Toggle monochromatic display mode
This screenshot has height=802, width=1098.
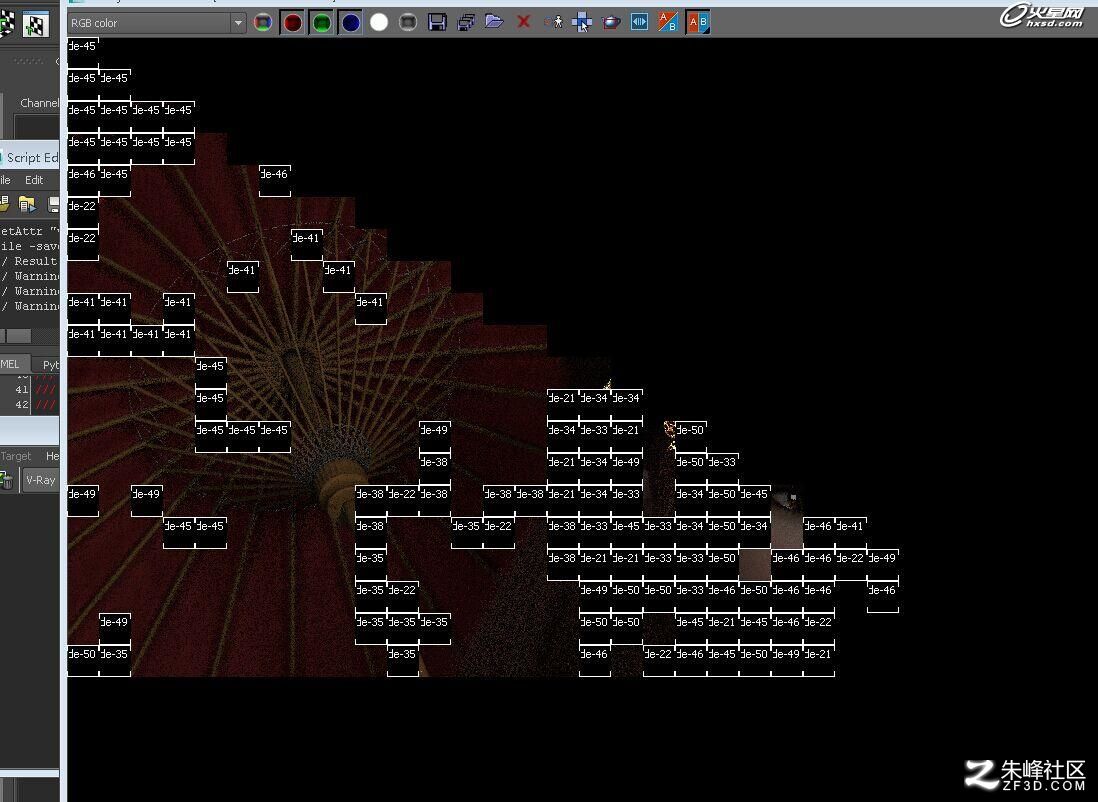(x=408, y=23)
